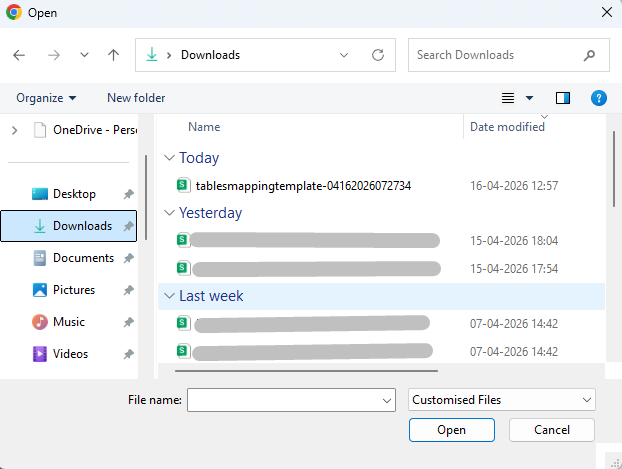Click the Cancel button
The width and height of the screenshot is (622, 469).
551,430
